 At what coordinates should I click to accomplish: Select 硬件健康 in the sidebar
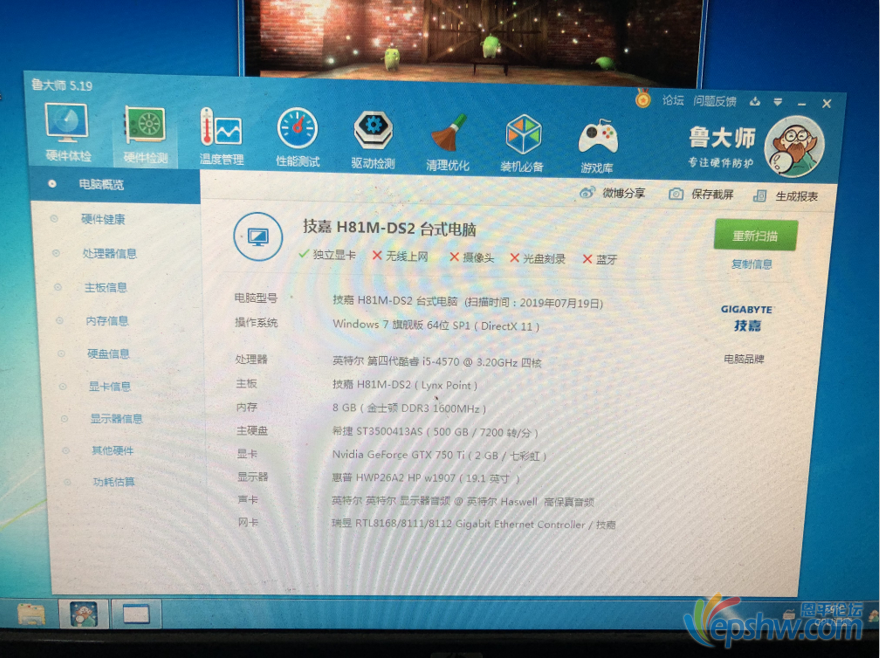click(103, 219)
